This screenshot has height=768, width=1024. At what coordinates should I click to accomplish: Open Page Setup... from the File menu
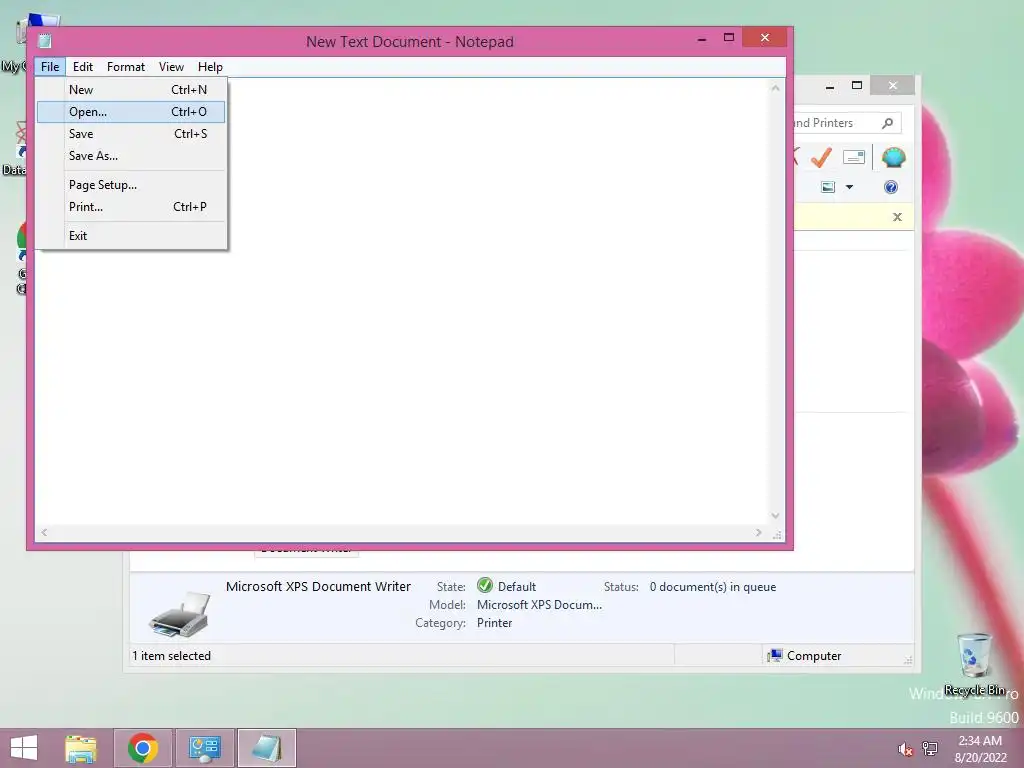[x=131, y=185]
